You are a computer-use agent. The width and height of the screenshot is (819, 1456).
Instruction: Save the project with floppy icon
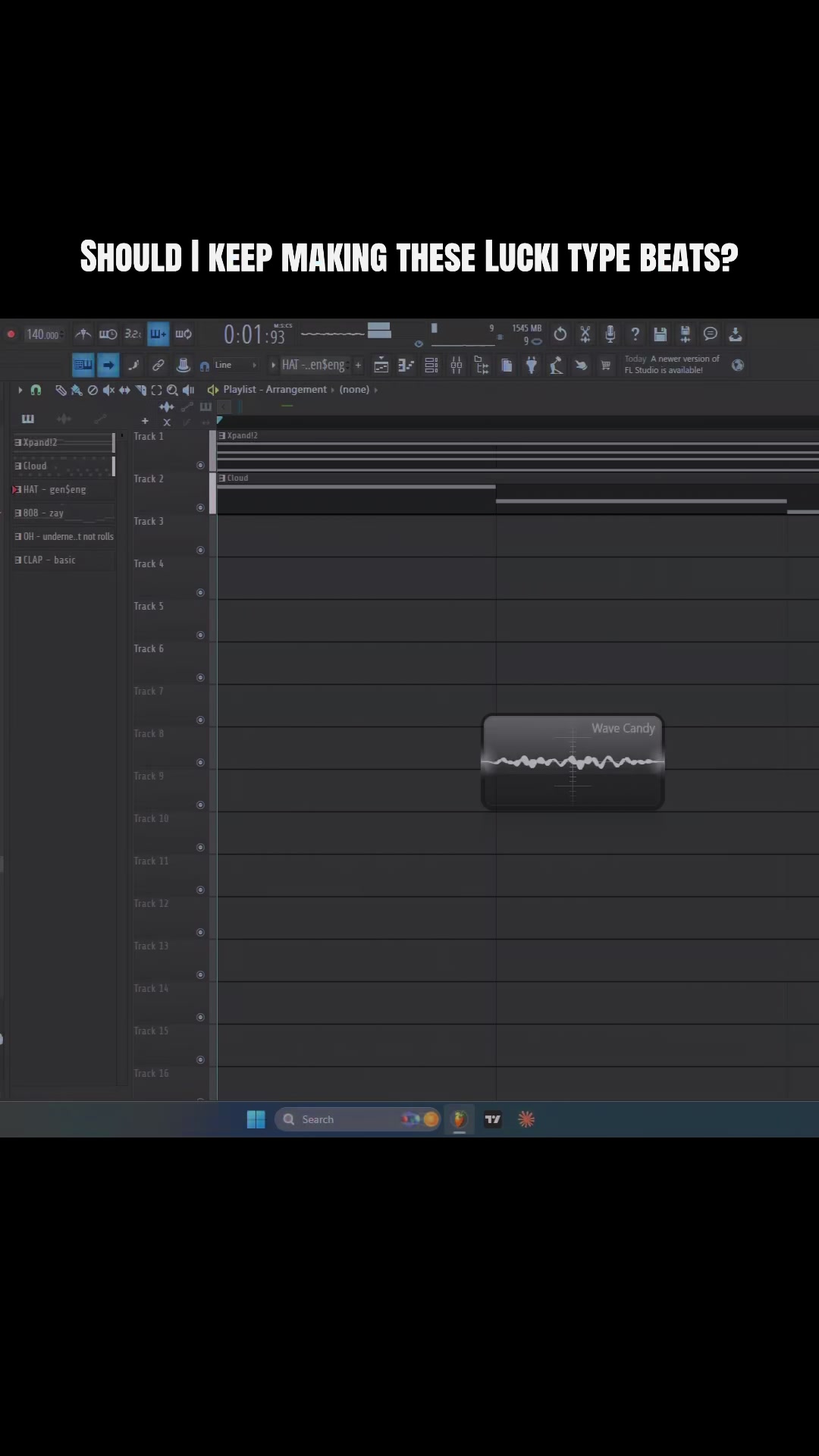(661, 334)
